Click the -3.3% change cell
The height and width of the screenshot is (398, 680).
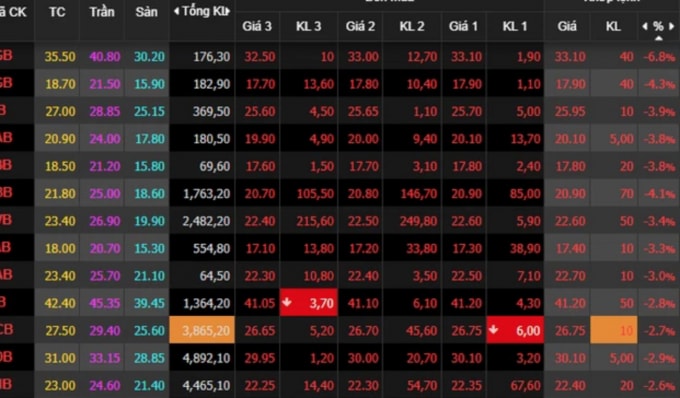(x=659, y=248)
